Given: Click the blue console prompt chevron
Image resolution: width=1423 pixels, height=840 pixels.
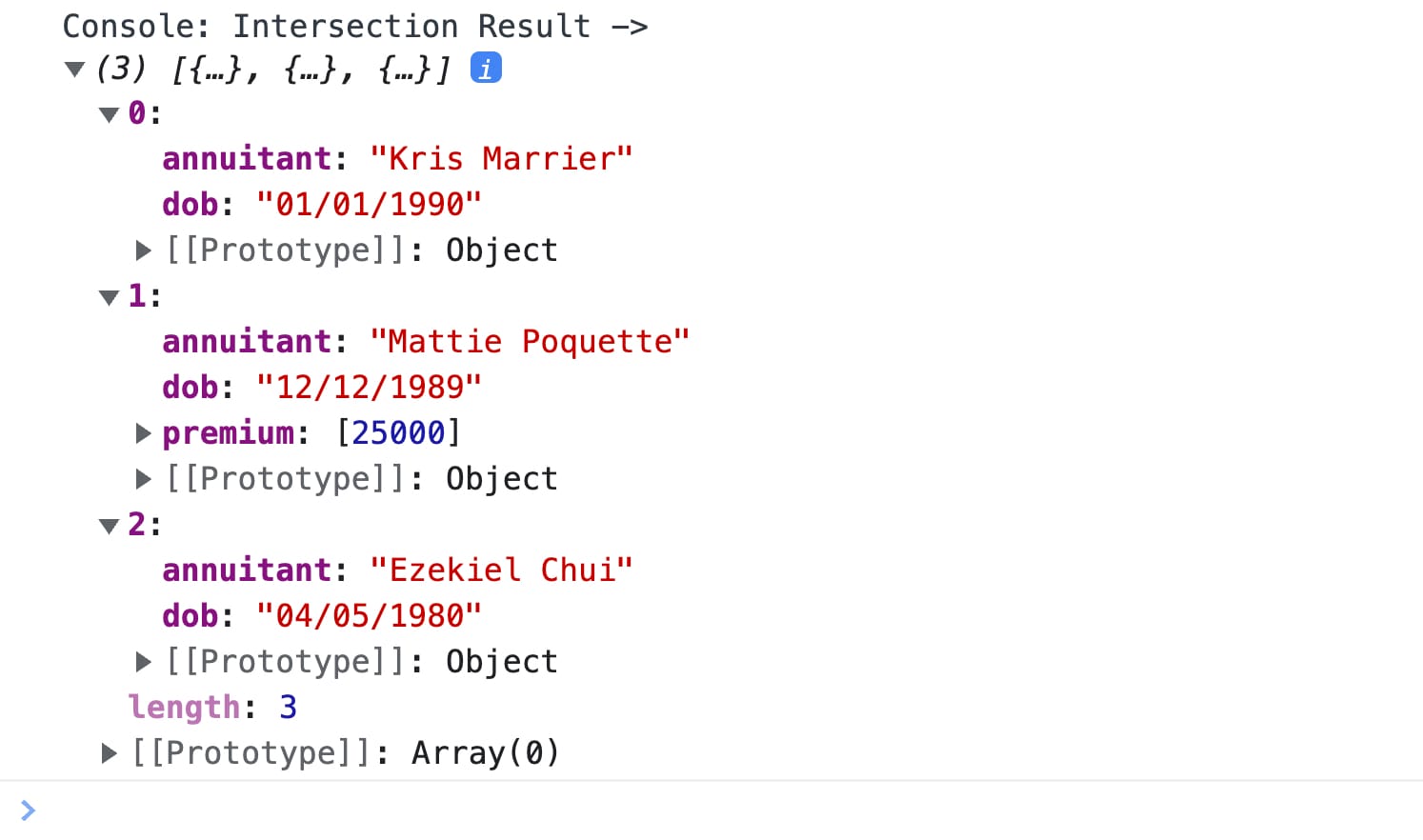Looking at the screenshot, I should click(x=28, y=810).
